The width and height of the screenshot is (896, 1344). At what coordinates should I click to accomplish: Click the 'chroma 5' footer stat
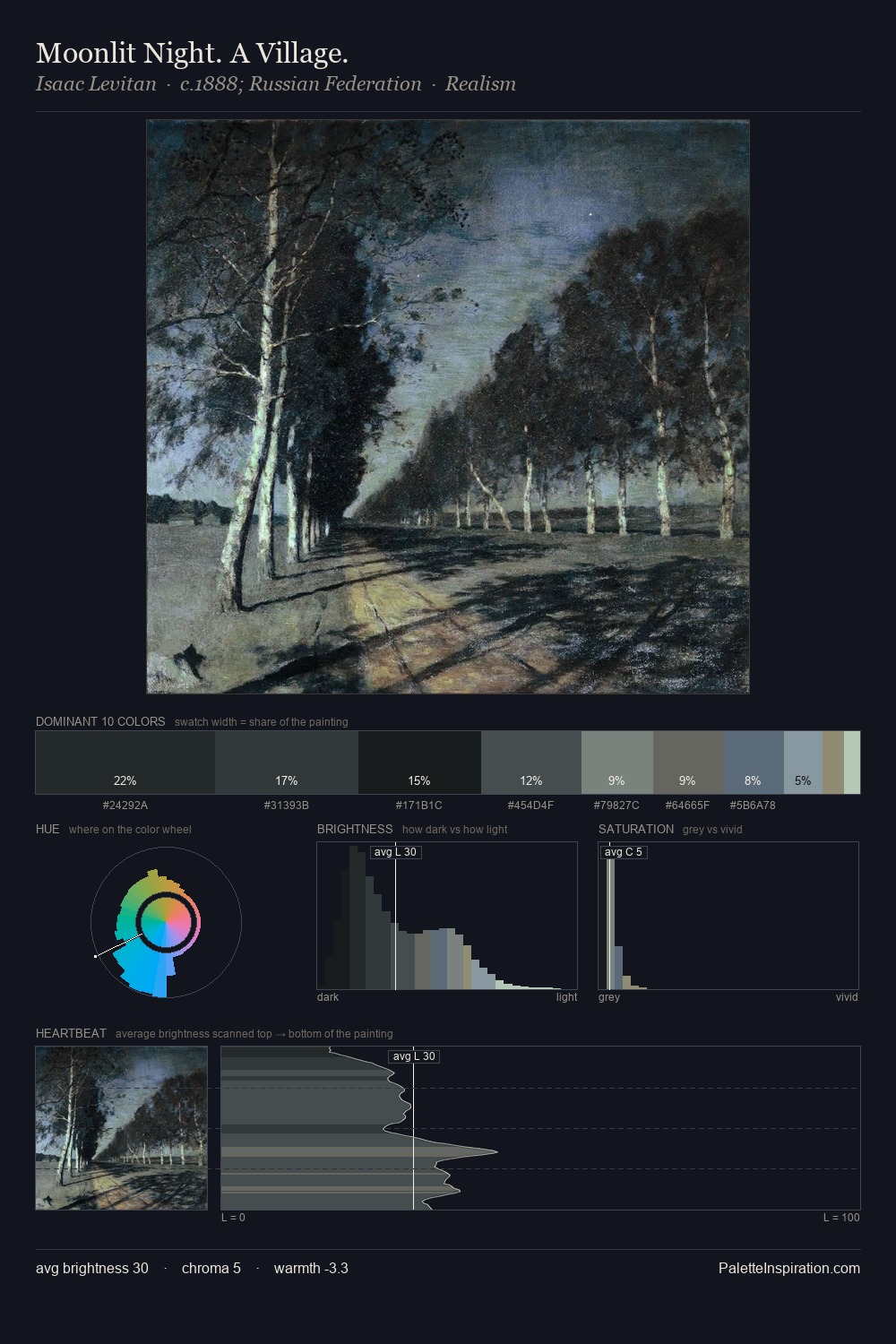211,1269
